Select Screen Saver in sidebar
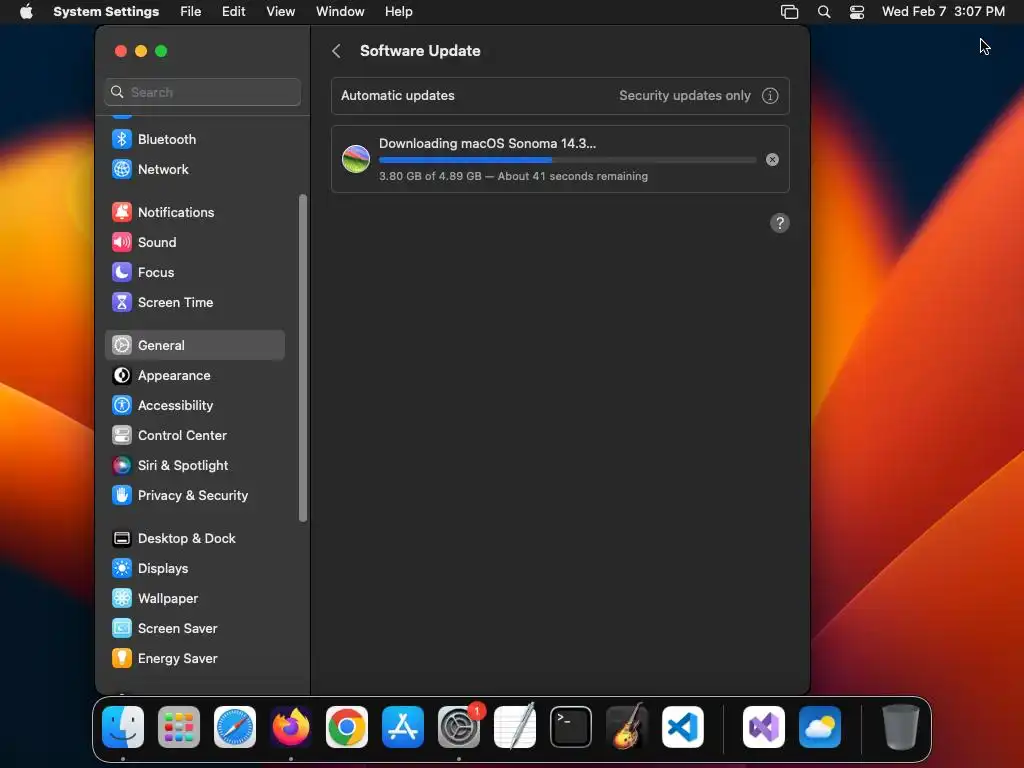This screenshot has width=1024, height=768. pyautogui.click(x=195, y=629)
